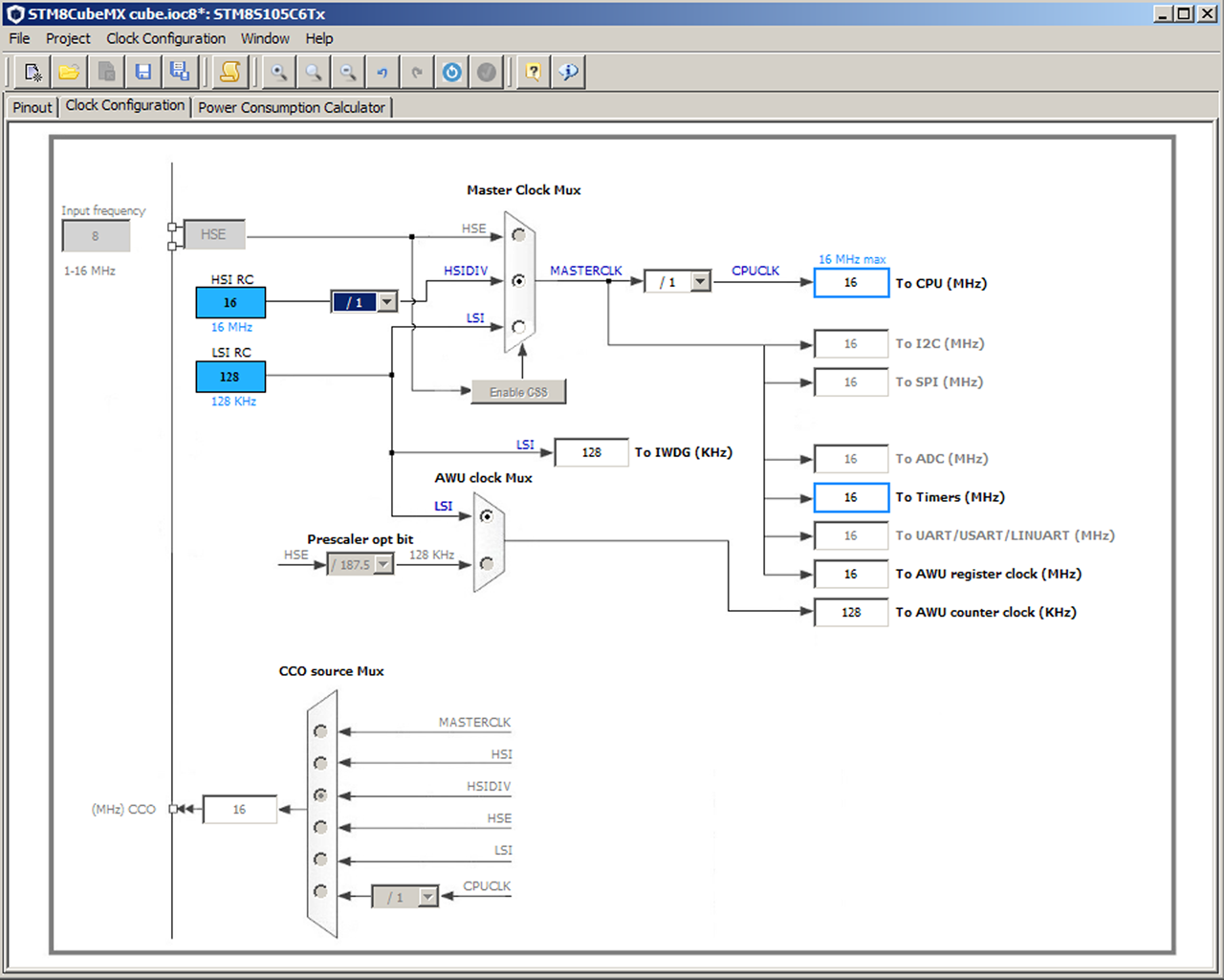Viewport: 1224px width, 980px height.
Task: Click the To CPU (MHz) value field
Action: (x=851, y=283)
